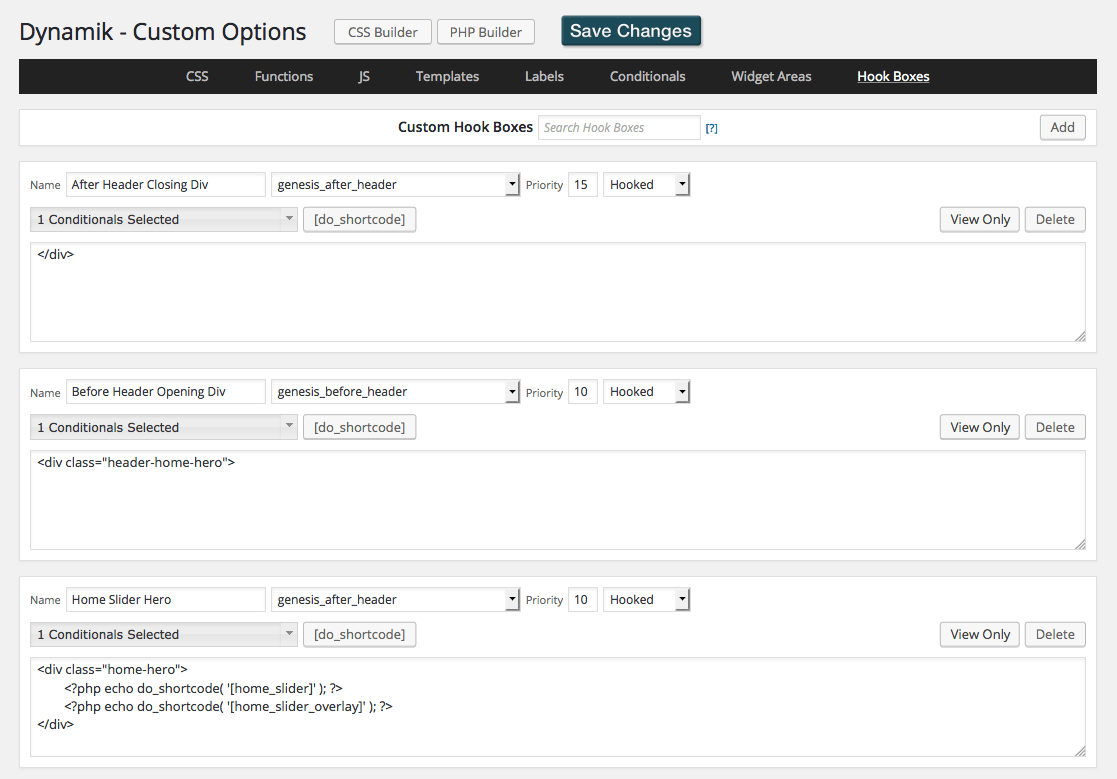This screenshot has width=1117, height=779.
Task: Switch to the Functions tab
Action: coord(284,76)
